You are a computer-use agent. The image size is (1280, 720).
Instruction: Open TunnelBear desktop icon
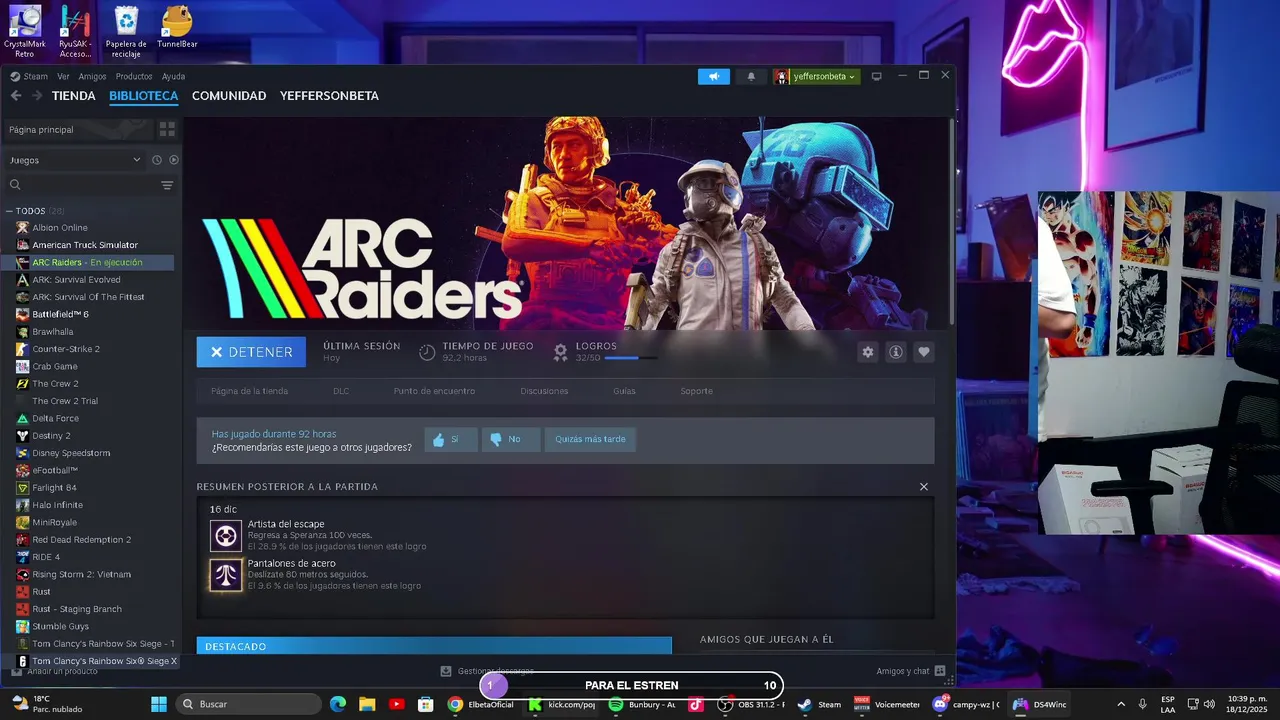coord(177,28)
